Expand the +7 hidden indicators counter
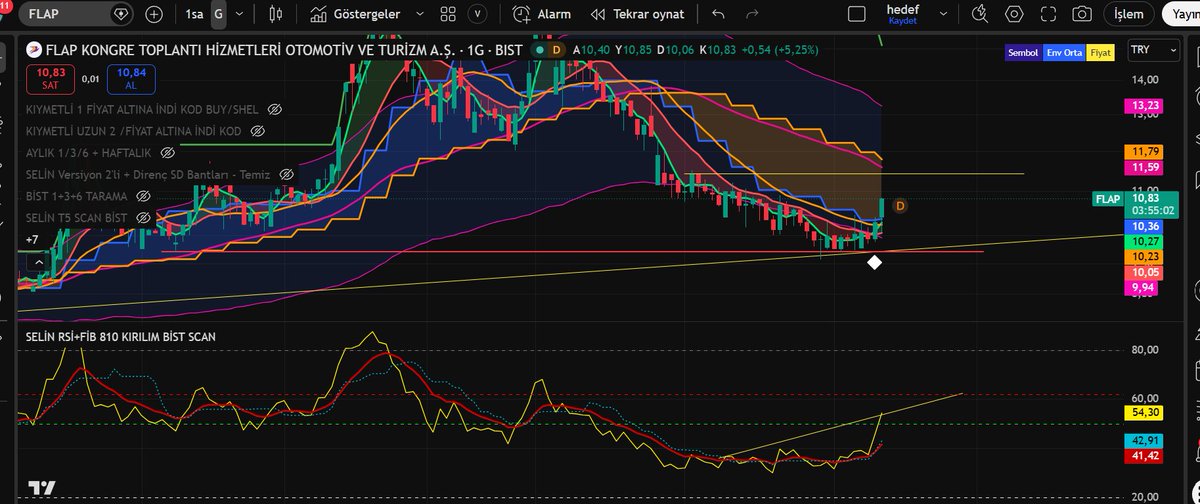The width and height of the screenshot is (1200, 504). pyautogui.click(x=32, y=240)
